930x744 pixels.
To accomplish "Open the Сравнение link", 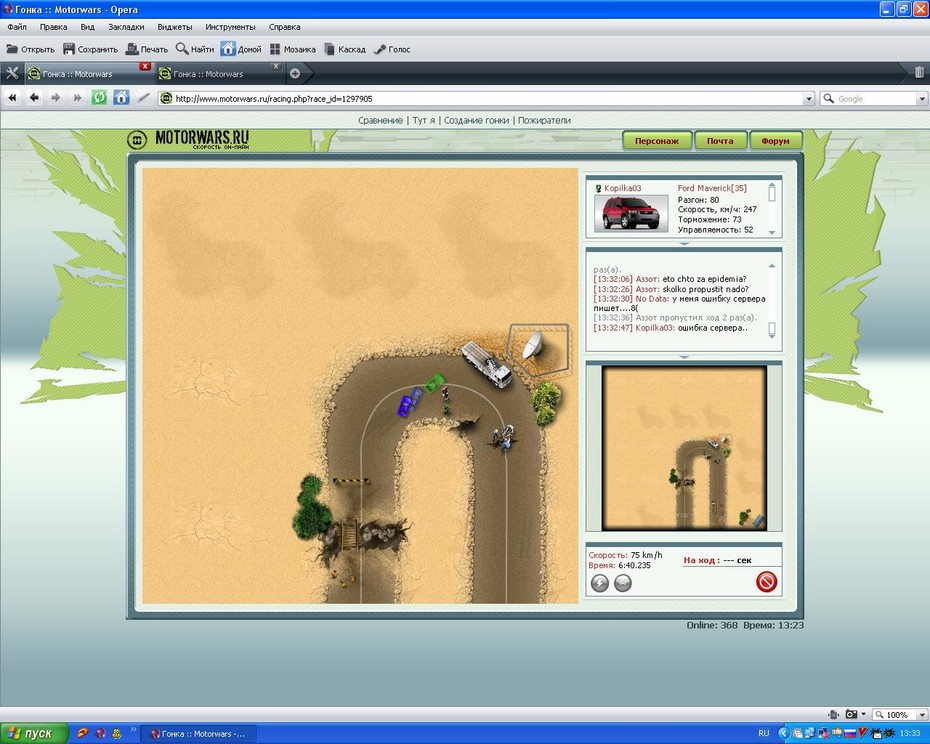I will pyautogui.click(x=380, y=120).
